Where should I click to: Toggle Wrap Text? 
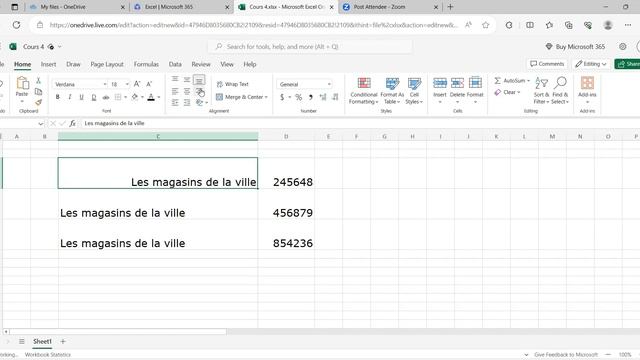(232, 84)
